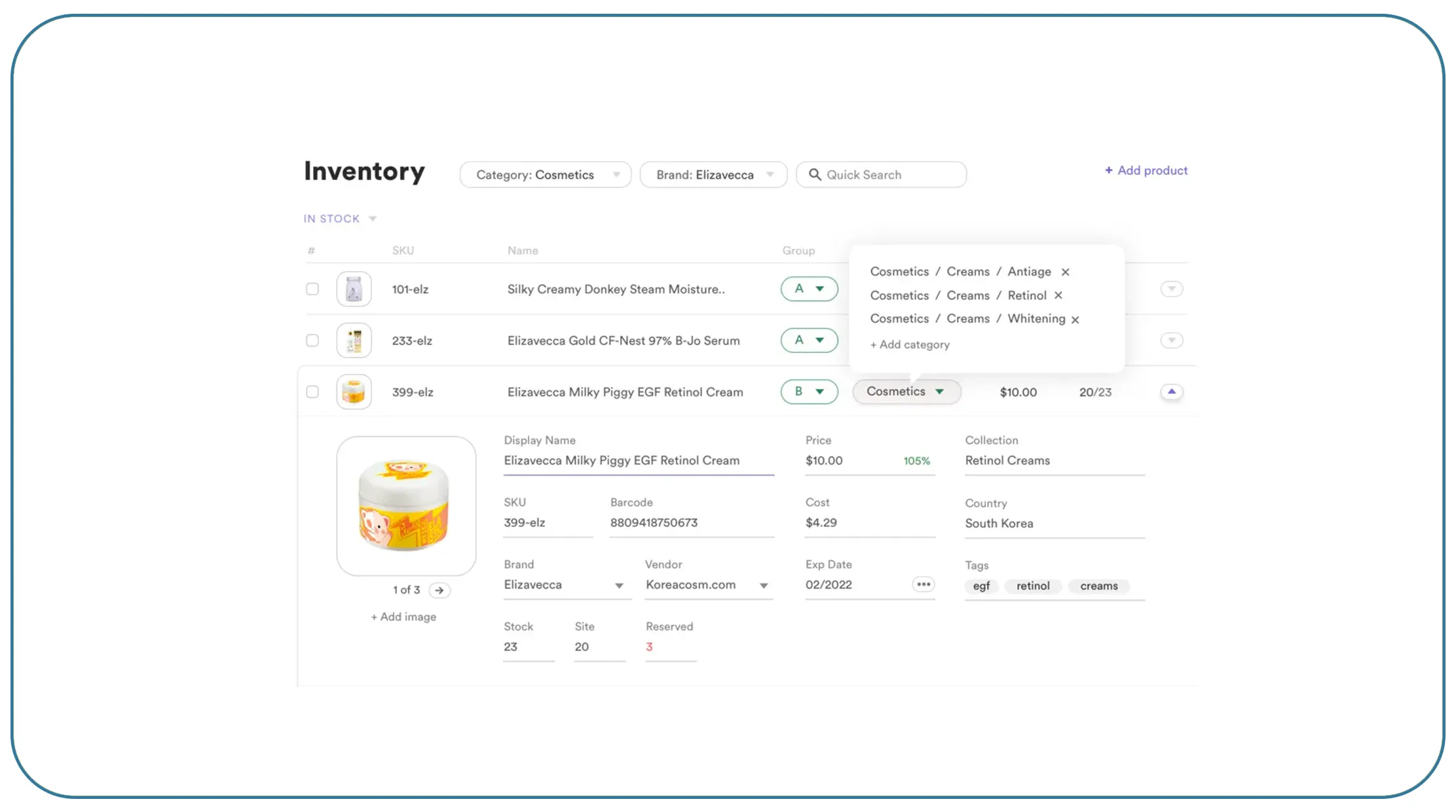The height and width of the screenshot is (812, 1456).
Task: Edit the SKU field 399-elz in details
Action: (548, 523)
